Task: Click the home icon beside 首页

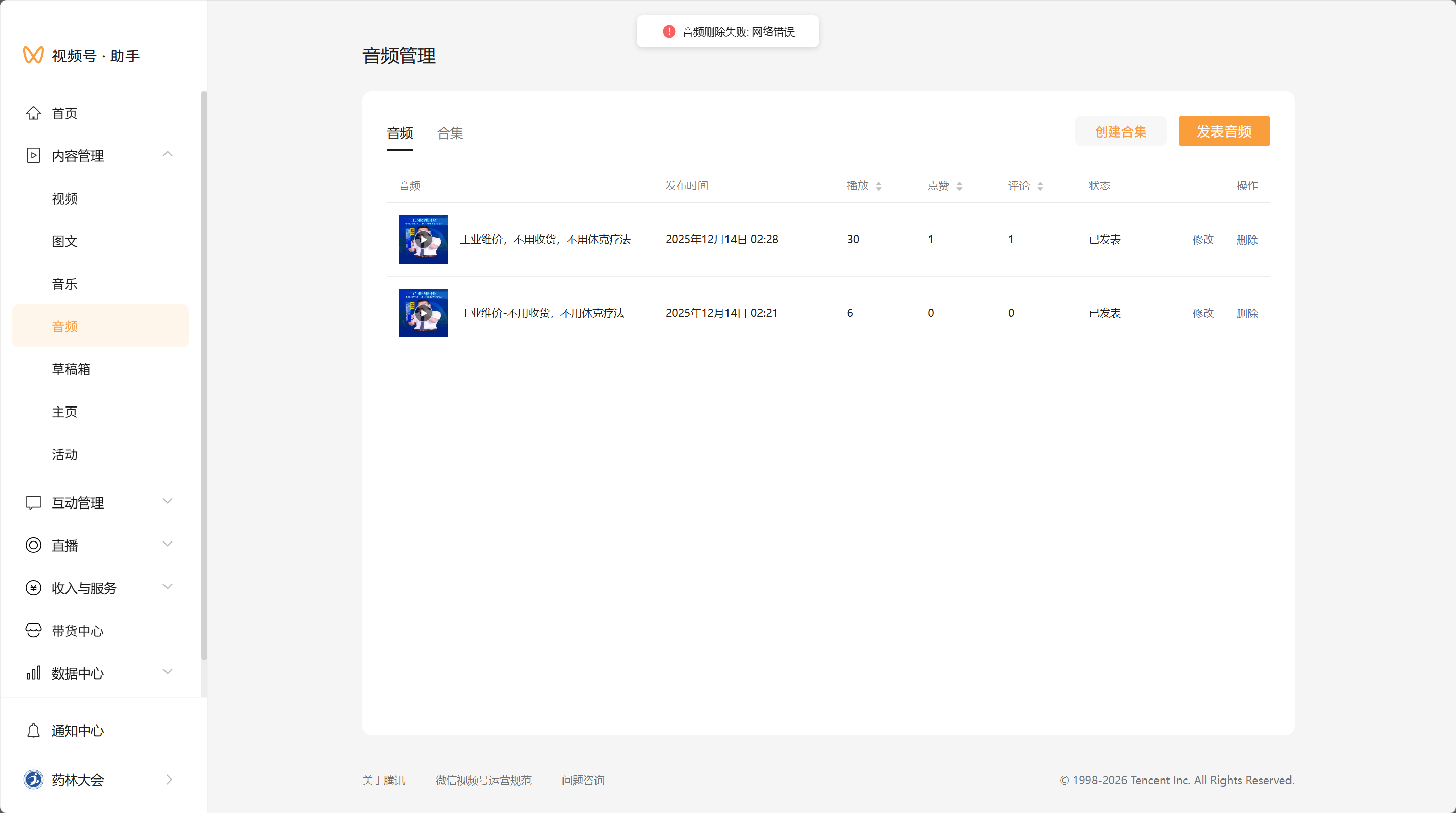Action: (34, 113)
